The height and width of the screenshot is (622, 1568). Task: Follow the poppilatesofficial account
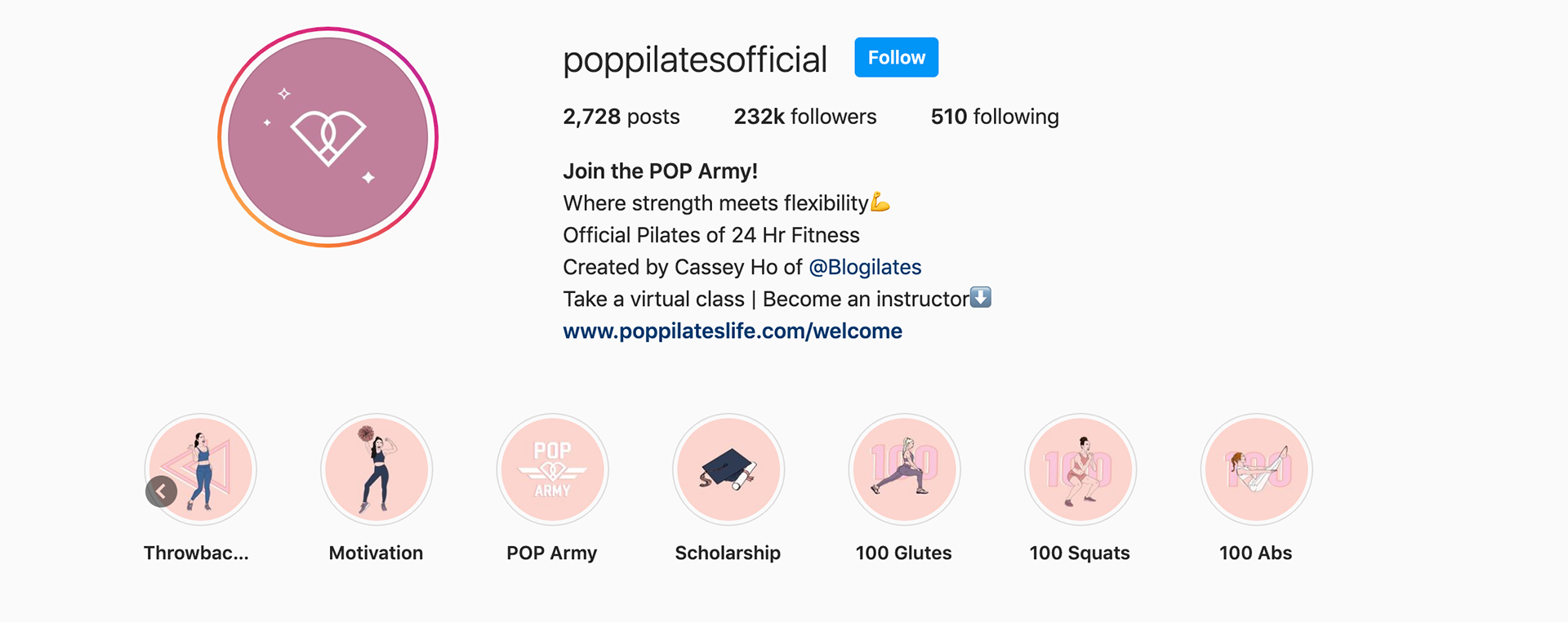point(896,57)
